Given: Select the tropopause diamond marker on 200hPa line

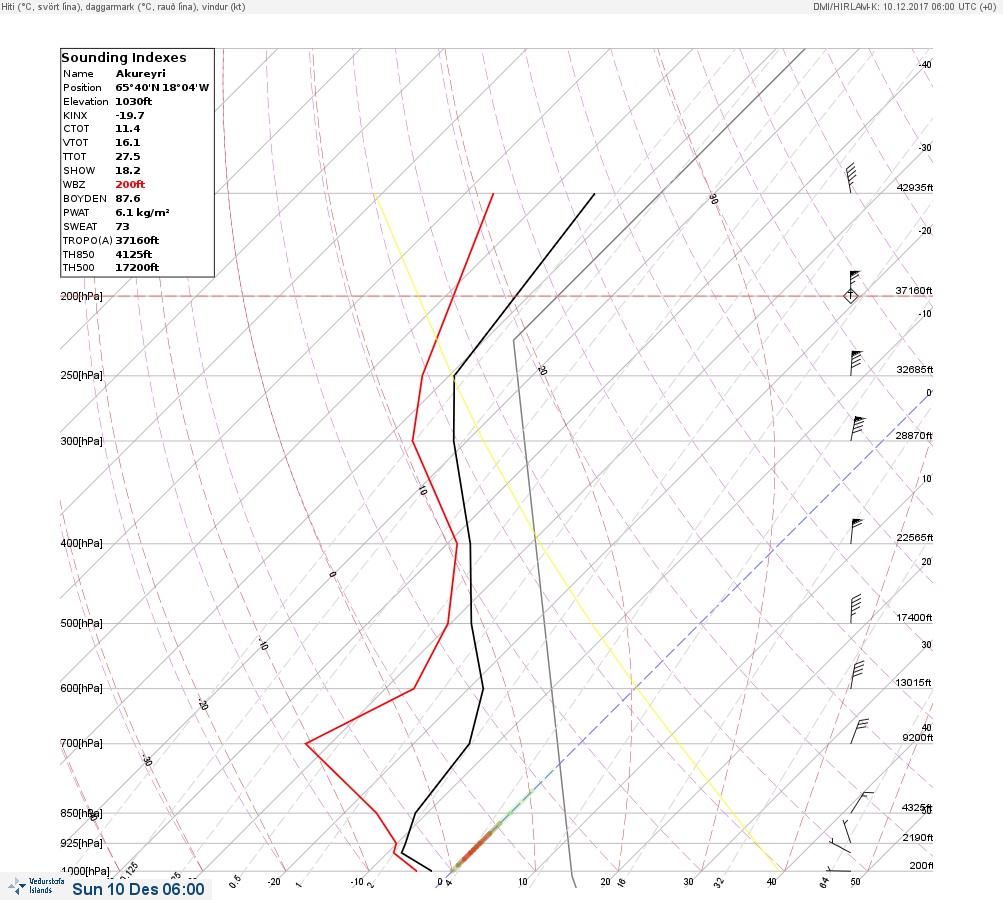Looking at the screenshot, I should [x=850, y=296].
